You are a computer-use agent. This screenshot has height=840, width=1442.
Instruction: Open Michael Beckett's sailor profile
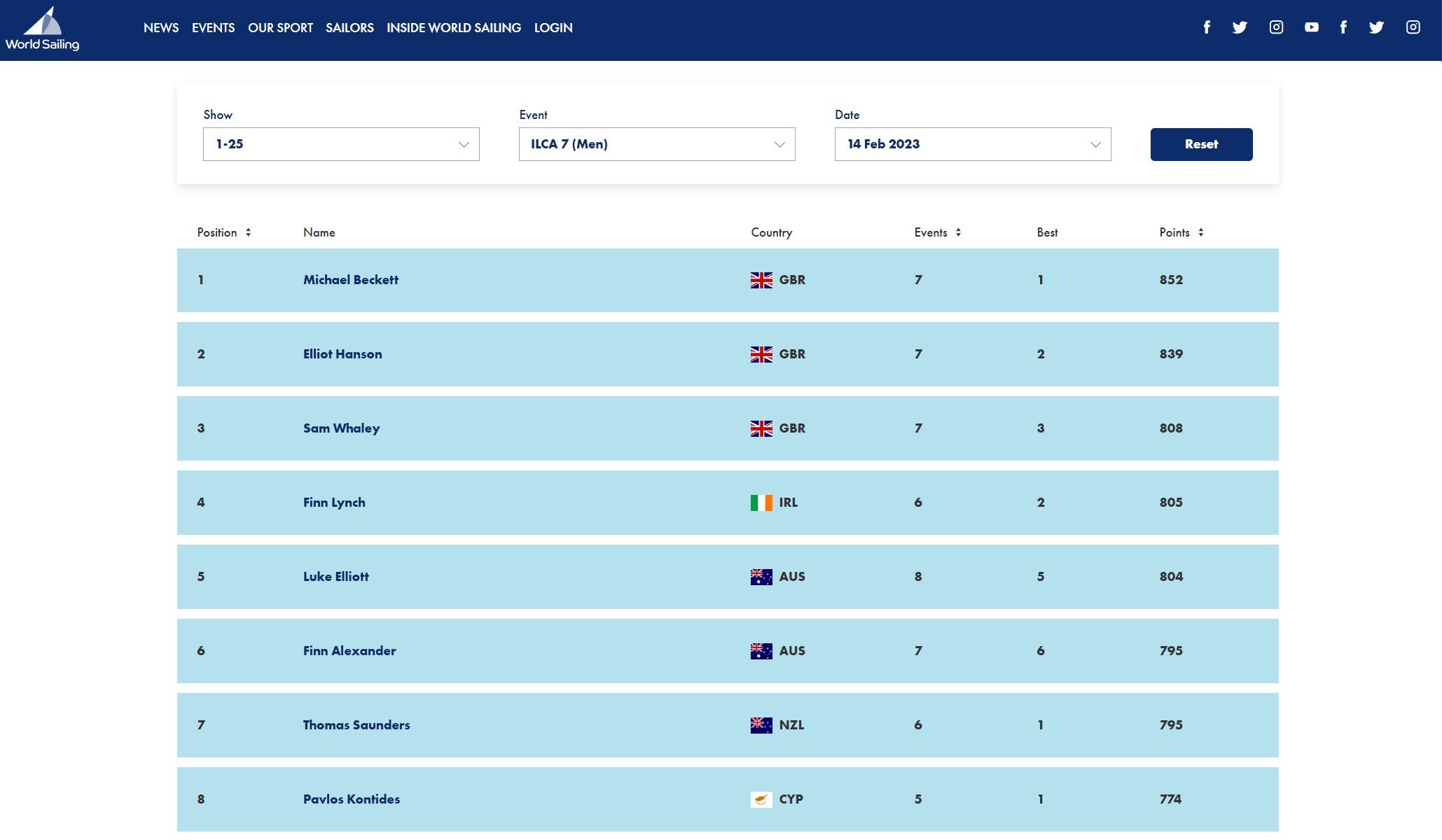coord(351,280)
